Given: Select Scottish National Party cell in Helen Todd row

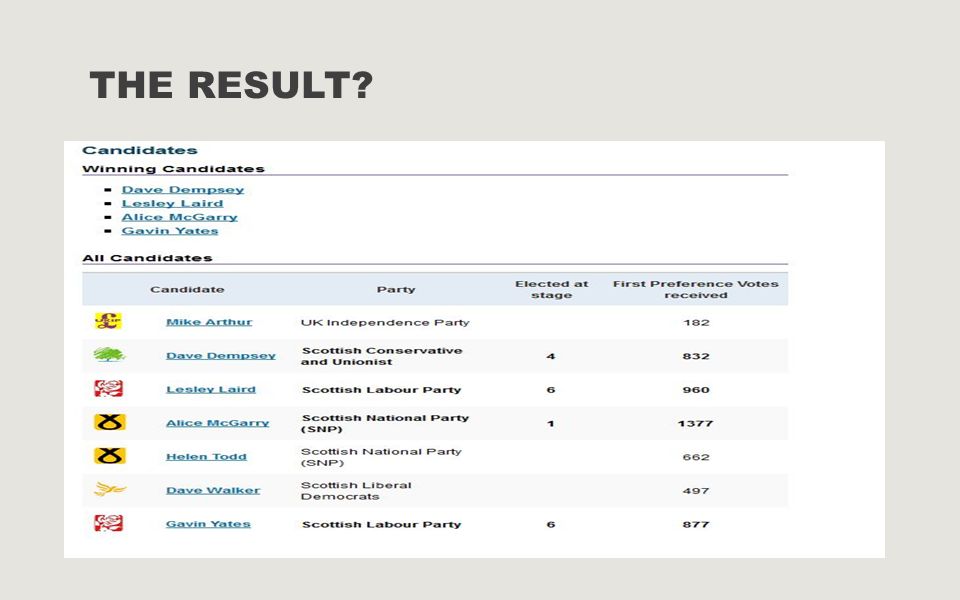Looking at the screenshot, I should pos(381,457).
